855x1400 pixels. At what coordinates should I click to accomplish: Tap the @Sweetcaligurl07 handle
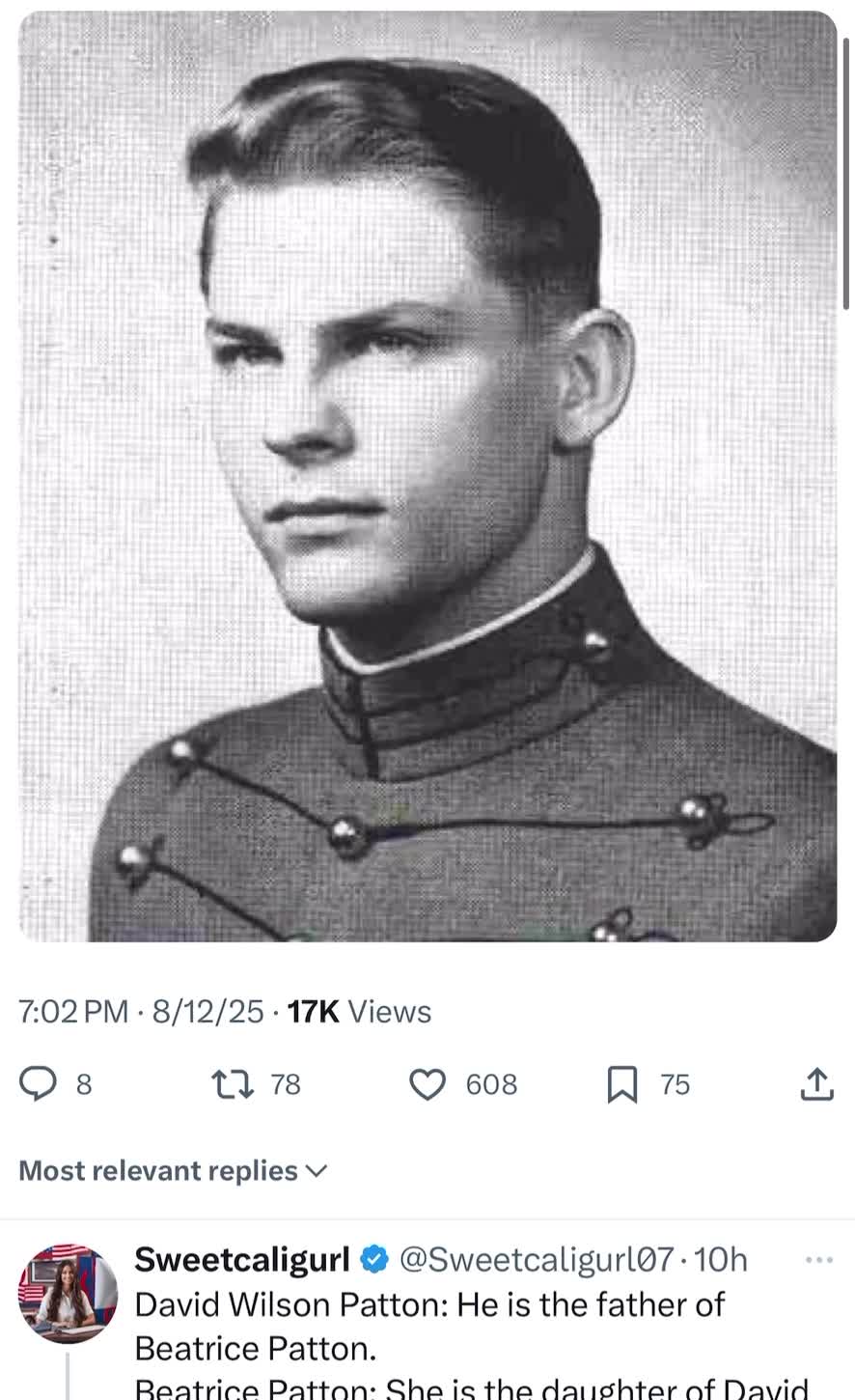point(536,1259)
